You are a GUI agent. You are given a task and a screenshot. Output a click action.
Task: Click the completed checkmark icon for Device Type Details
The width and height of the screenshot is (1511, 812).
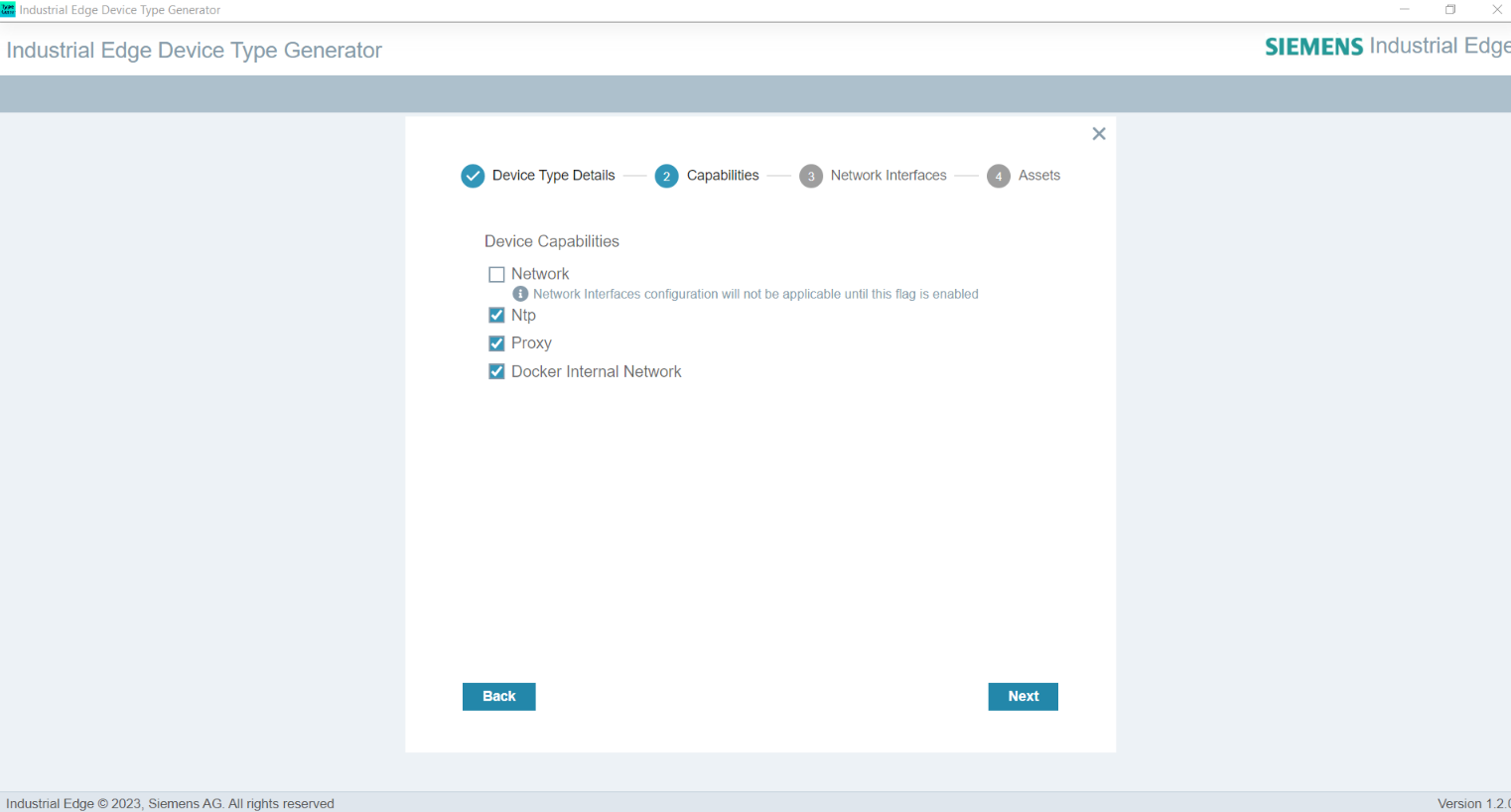473,176
